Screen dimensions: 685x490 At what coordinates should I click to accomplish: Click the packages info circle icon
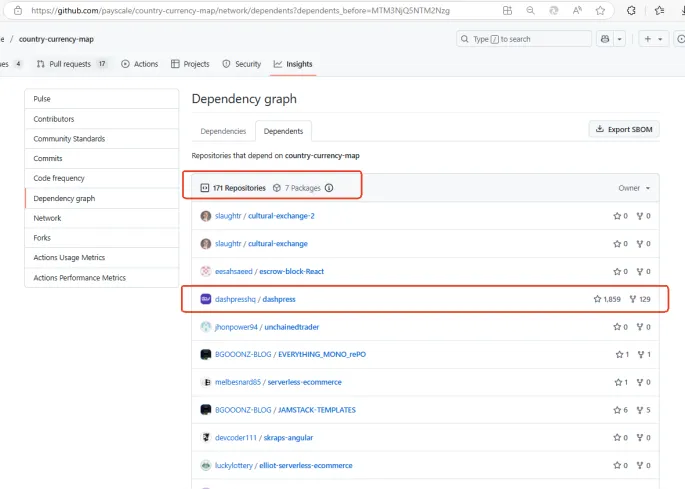point(329,188)
